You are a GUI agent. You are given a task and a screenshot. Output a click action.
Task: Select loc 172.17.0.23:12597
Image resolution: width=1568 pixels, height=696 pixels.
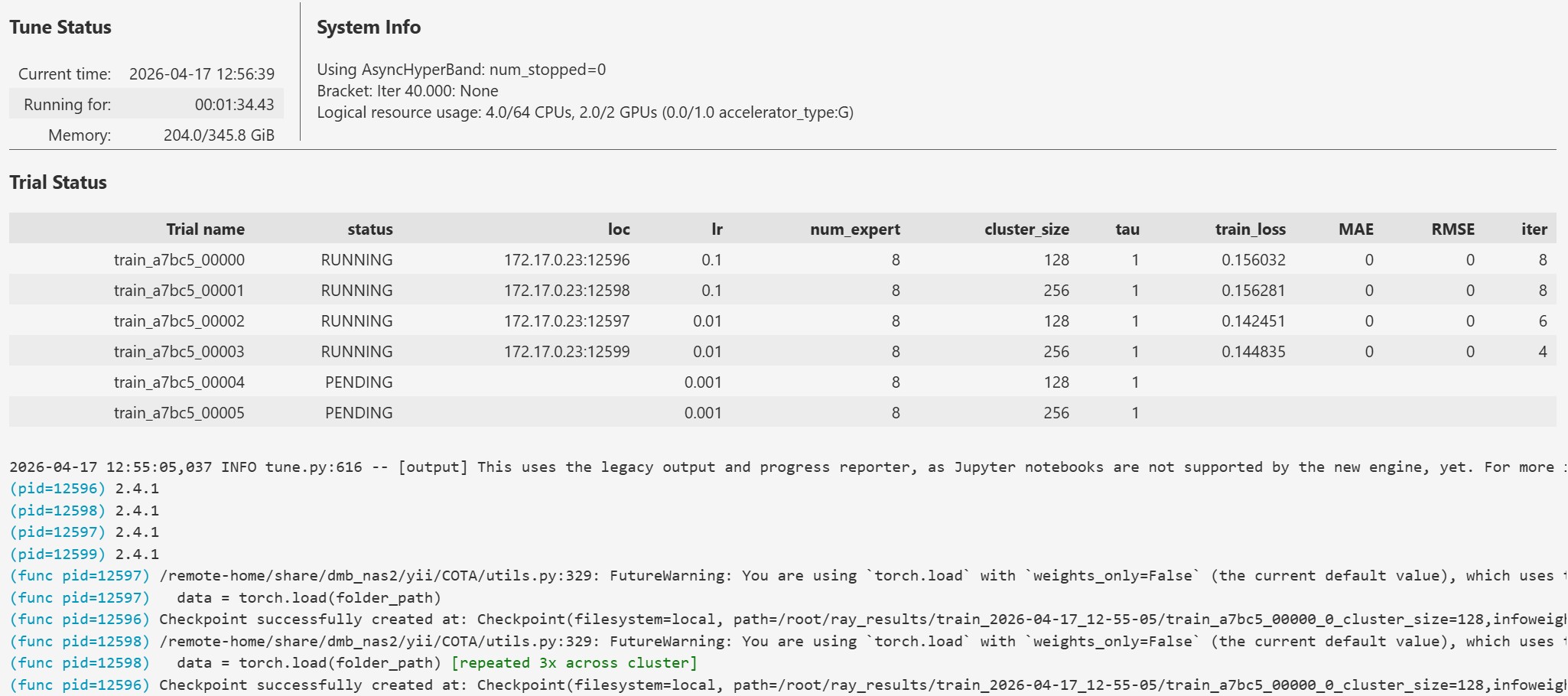[567, 321]
